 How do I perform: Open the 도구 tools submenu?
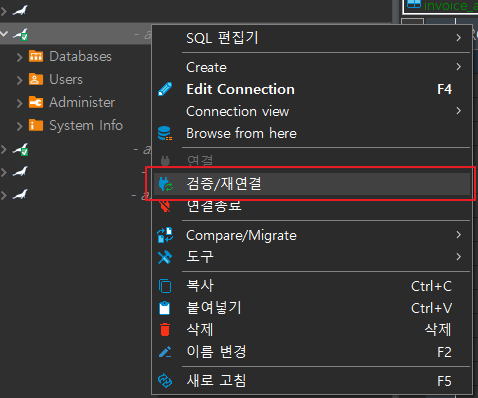[312, 257]
